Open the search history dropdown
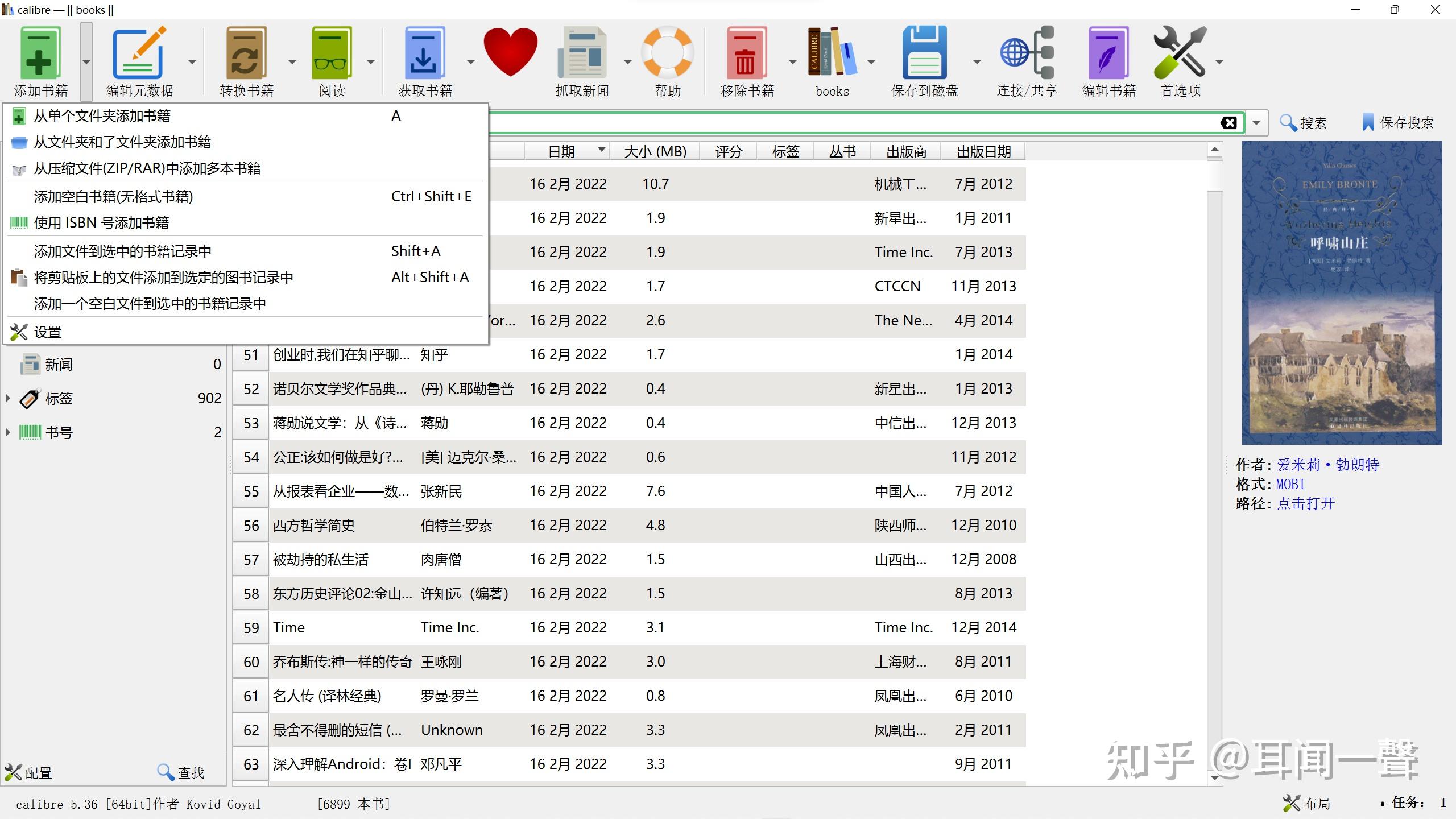The height and width of the screenshot is (819, 1456). 1256,122
